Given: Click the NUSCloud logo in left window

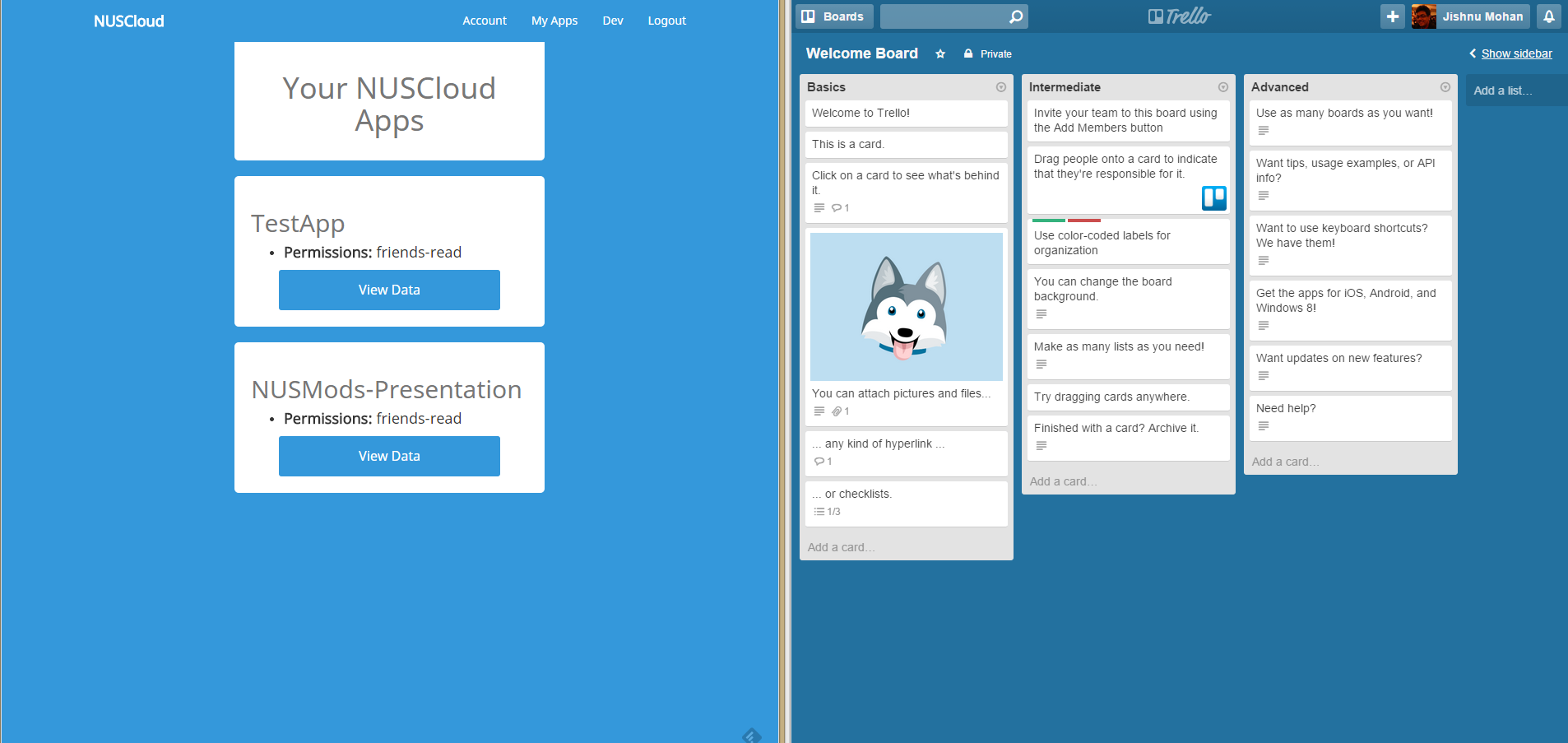Looking at the screenshot, I should pos(129,21).
